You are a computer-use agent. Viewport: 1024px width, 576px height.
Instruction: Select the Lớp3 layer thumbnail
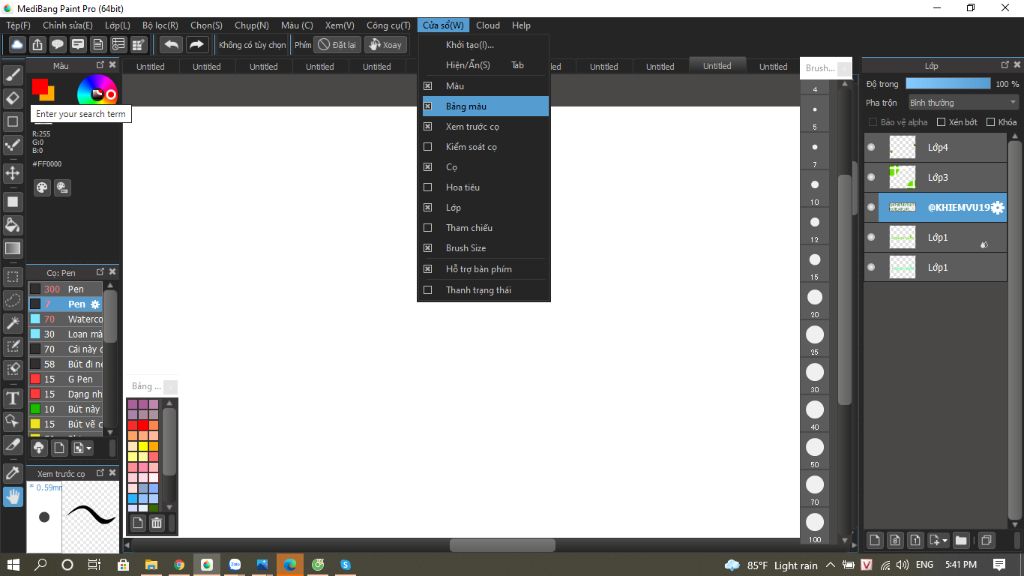coord(903,177)
